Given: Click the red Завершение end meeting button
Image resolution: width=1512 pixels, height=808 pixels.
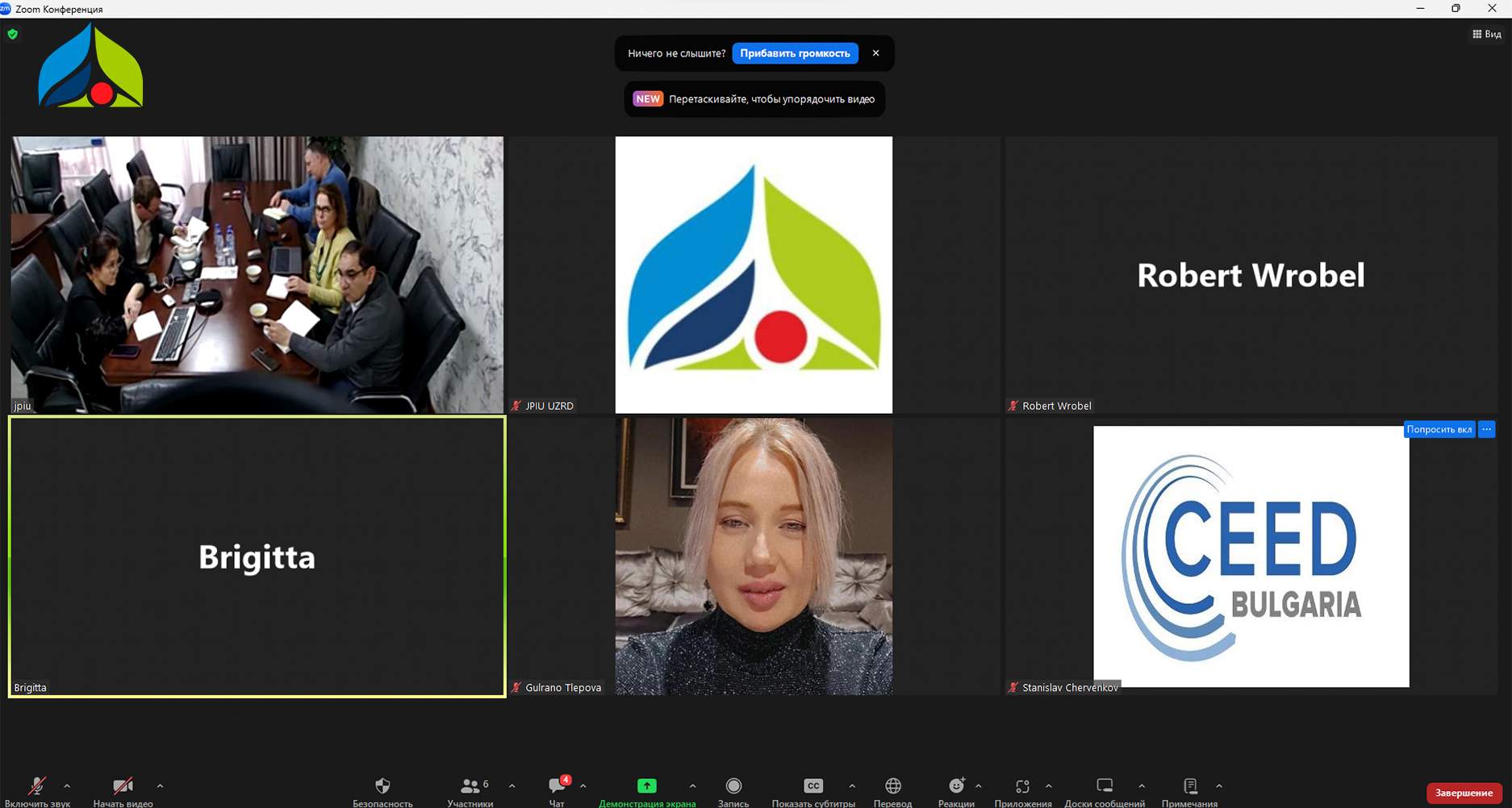Looking at the screenshot, I should (1464, 793).
